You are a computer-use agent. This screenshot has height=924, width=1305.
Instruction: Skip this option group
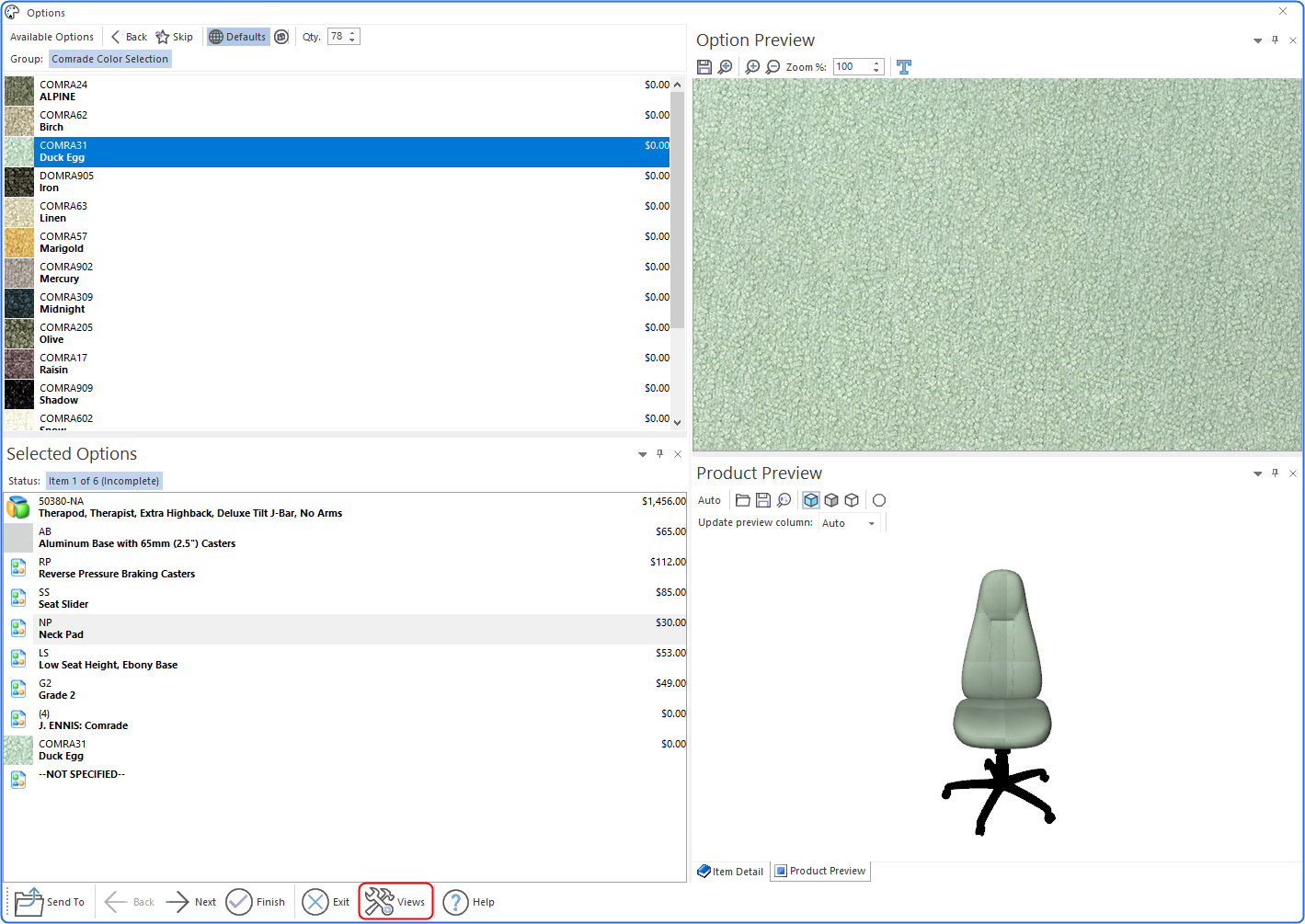[x=175, y=37]
